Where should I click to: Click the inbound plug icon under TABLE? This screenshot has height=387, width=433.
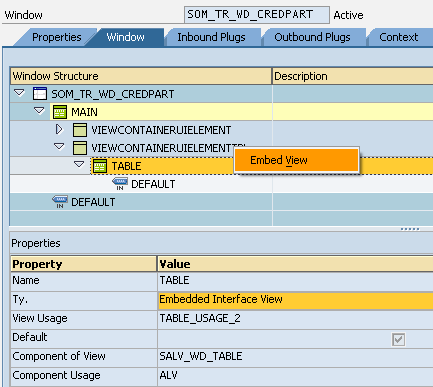click(x=120, y=184)
